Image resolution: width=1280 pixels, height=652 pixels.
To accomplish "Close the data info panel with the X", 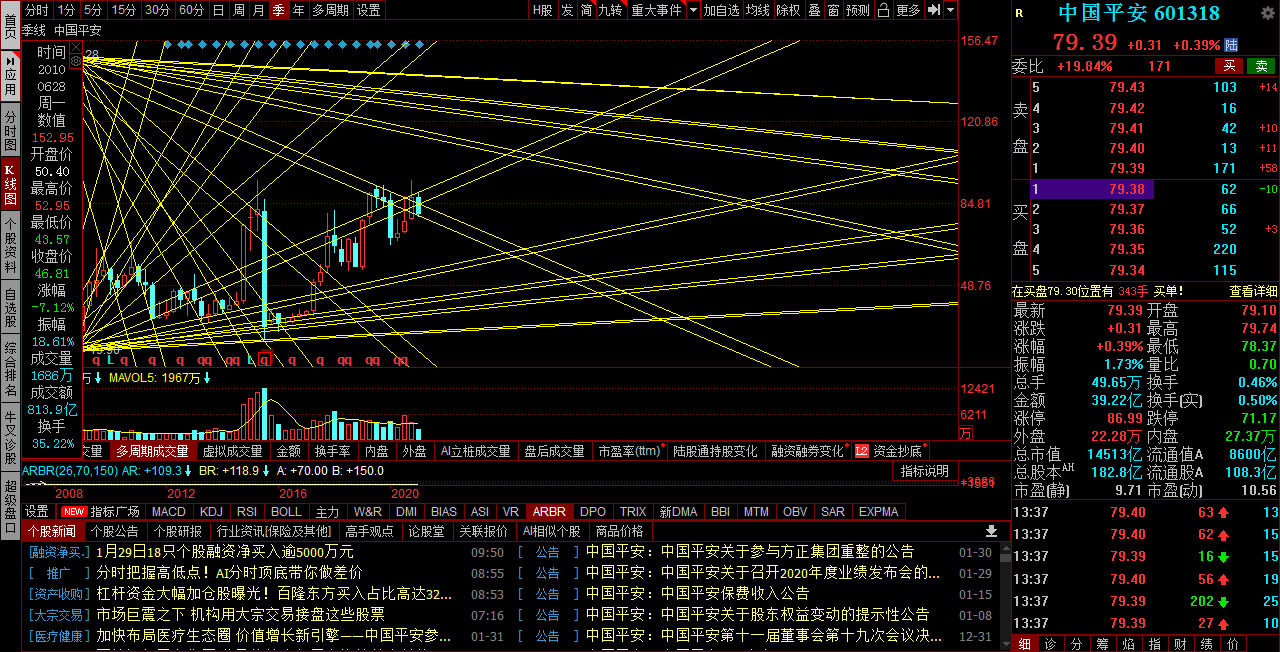I will 76,47.
